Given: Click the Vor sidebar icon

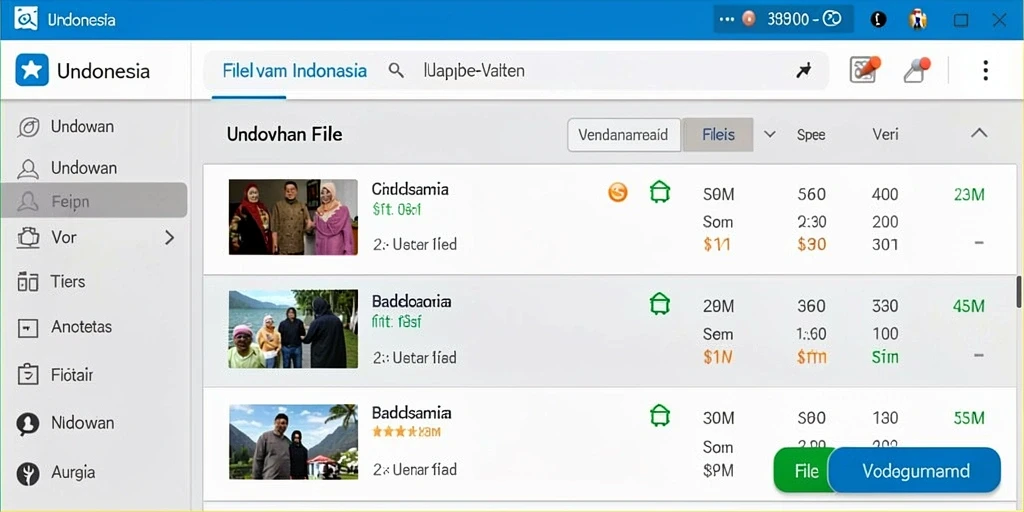Looking at the screenshot, I should (x=27, y=238).
